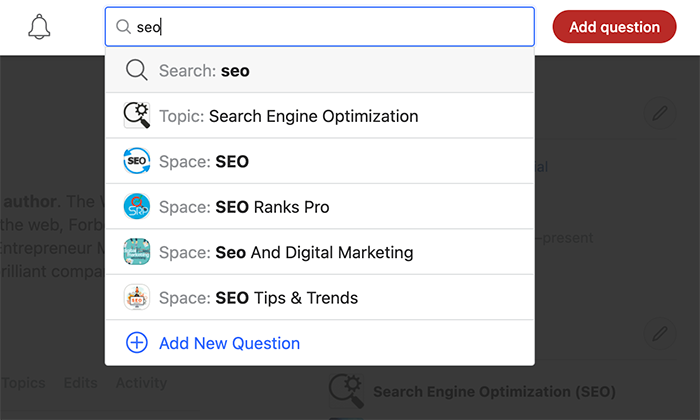Click the upper pencil edit icon
Screen dimensions: 700x420
pyautogui.click(x=660, y=113)
